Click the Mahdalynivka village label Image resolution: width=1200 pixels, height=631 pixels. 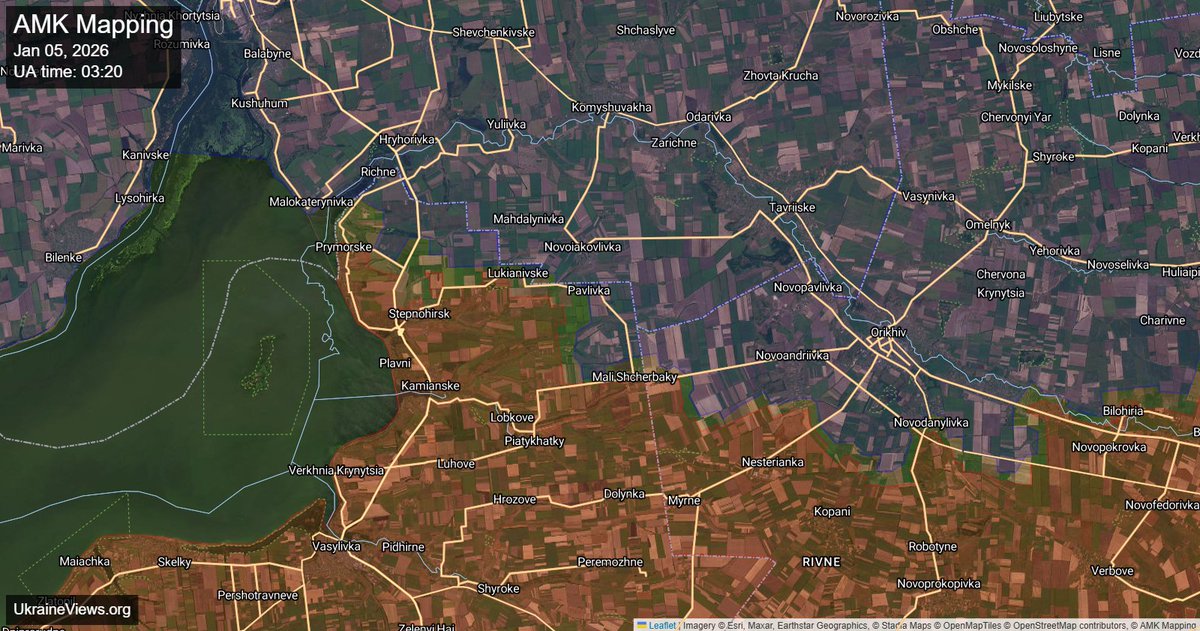pos(528,218)
